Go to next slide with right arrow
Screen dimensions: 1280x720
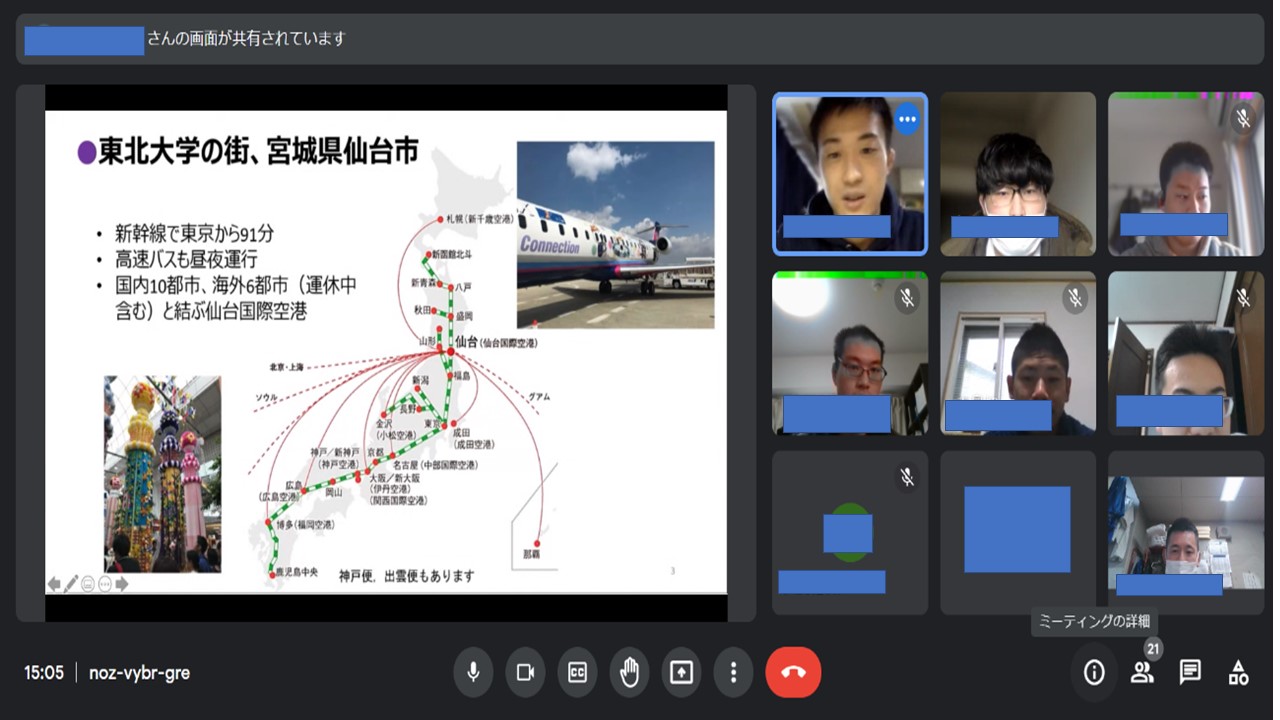tap(122, 584)
